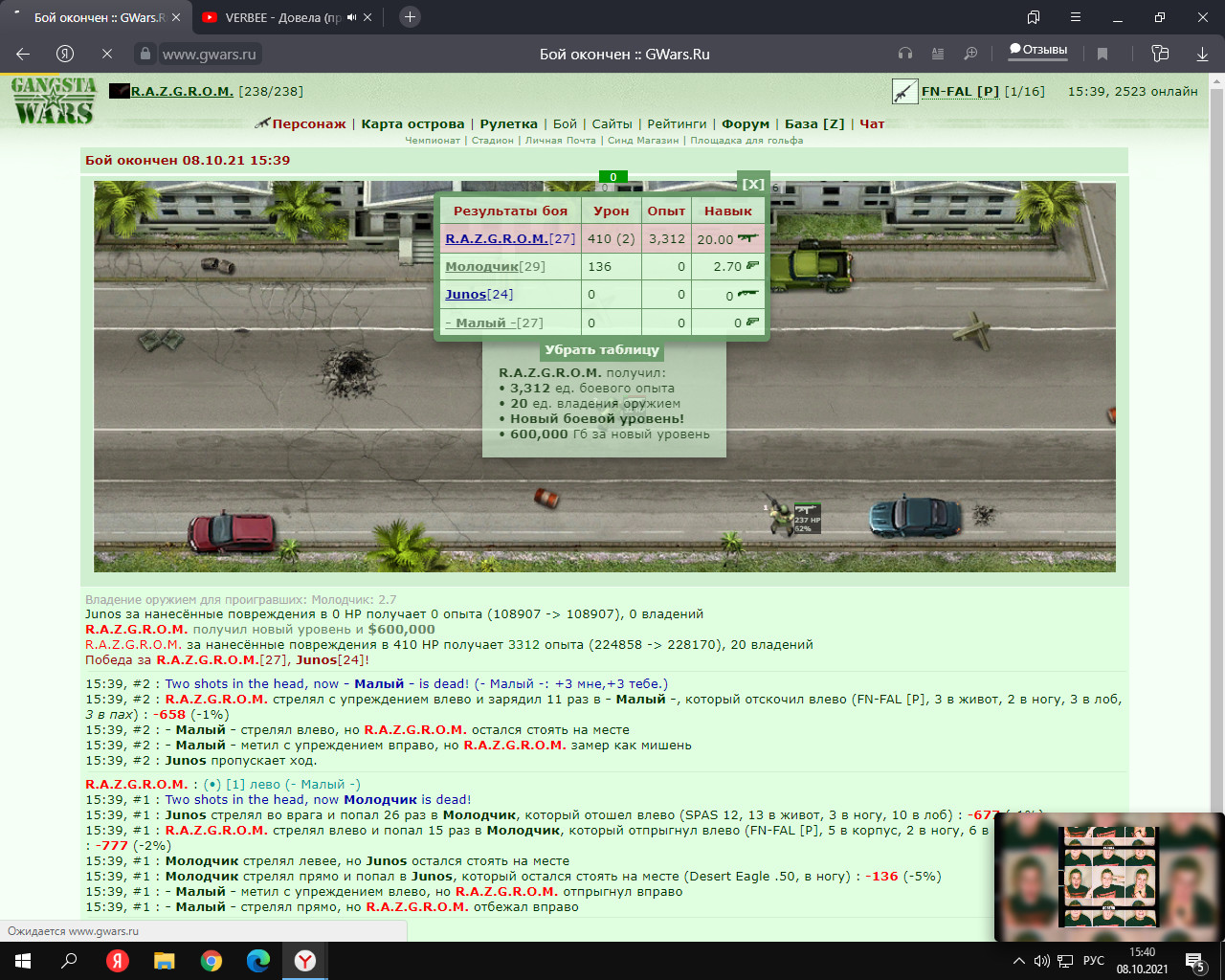Open the Стадион sublink

493,141
